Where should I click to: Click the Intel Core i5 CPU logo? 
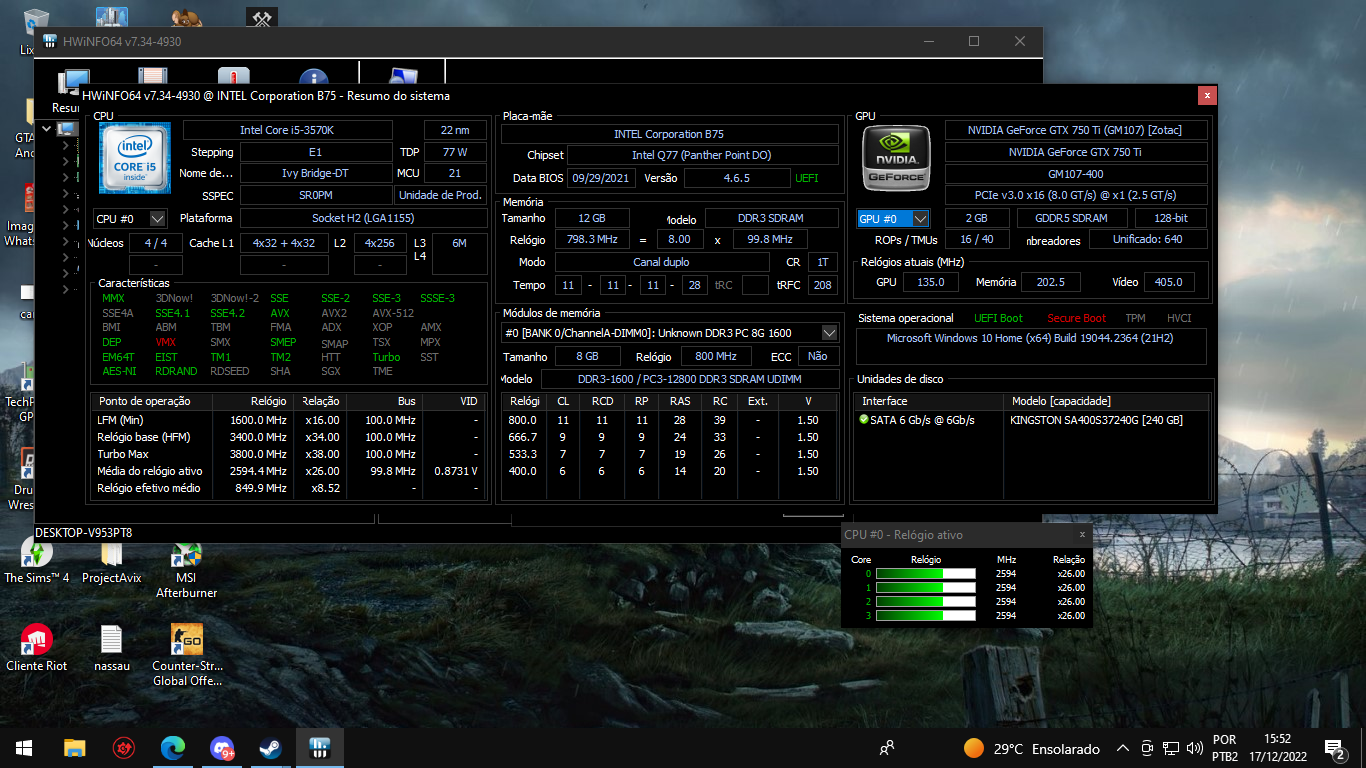135,158
